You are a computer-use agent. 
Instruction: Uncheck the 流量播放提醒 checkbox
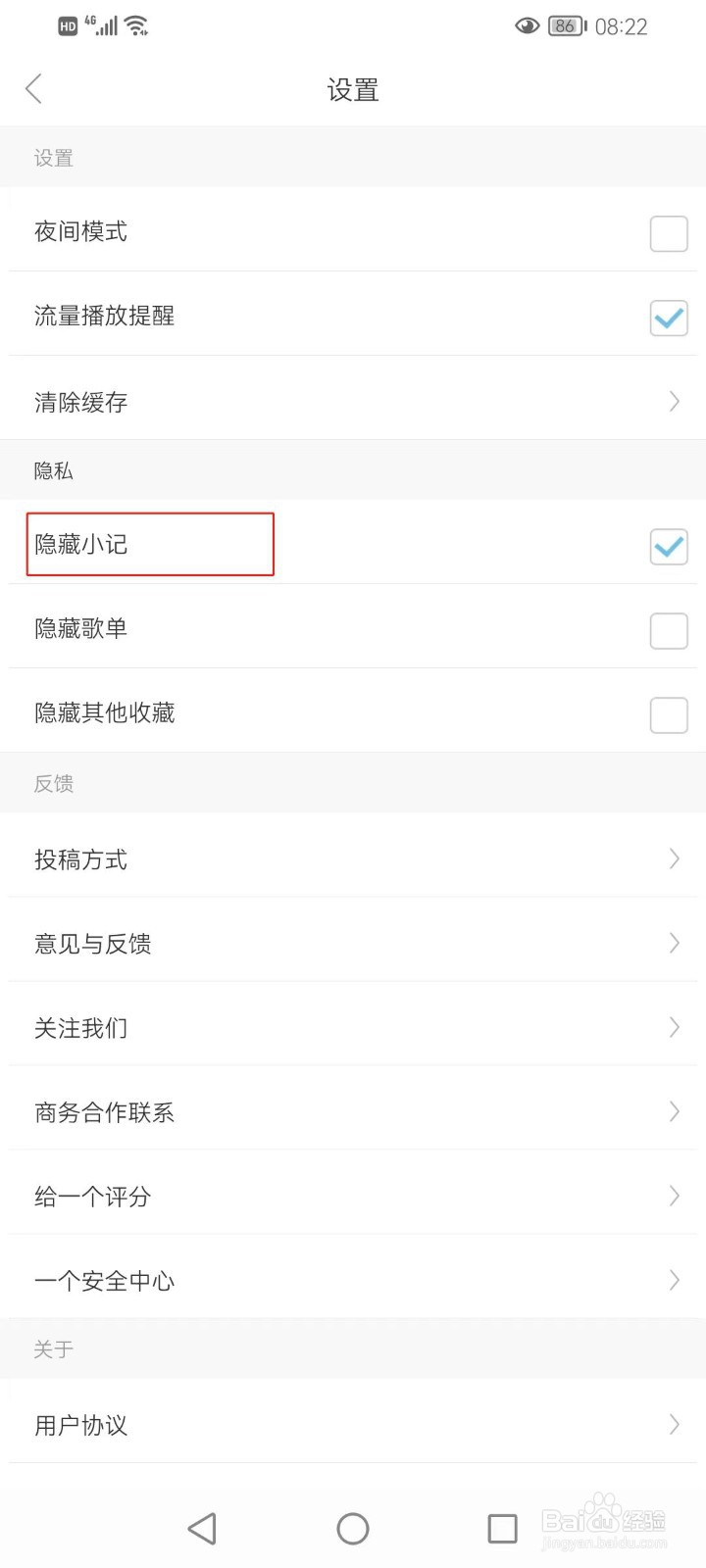[x=669, y=318]
